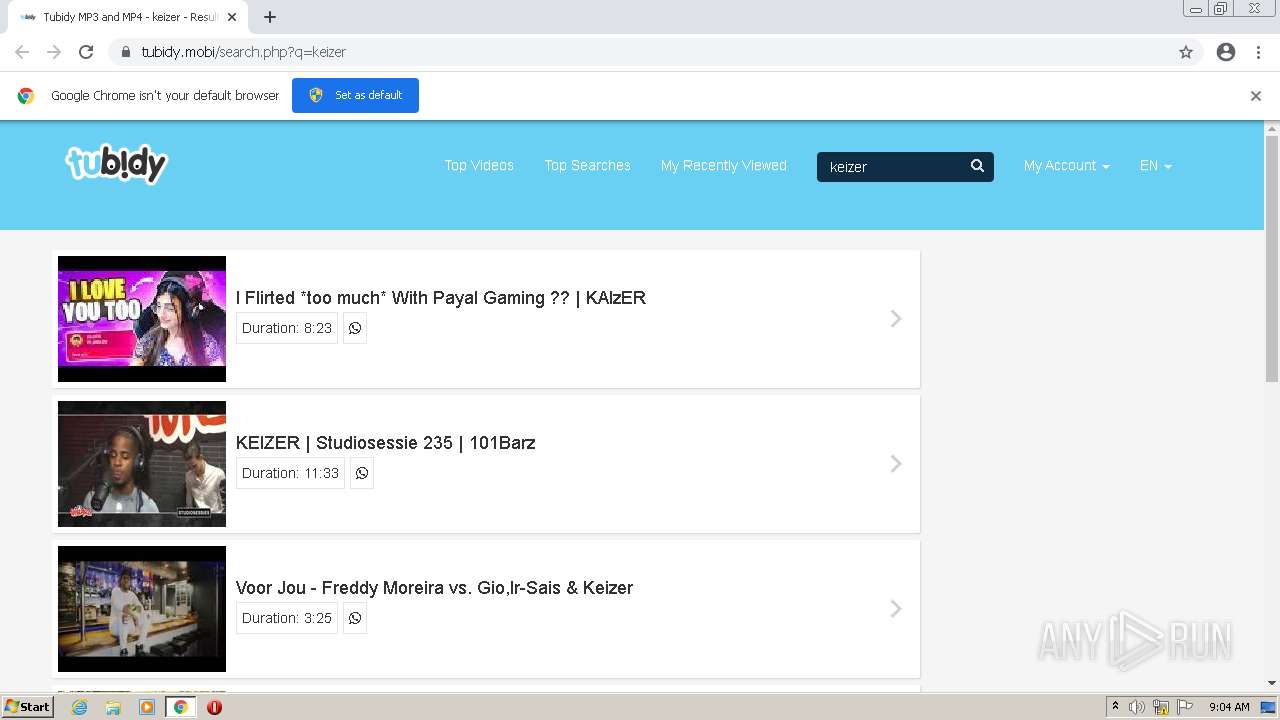This screenshot has height=720, width=1280.
Task: Click the address bar URL
Action: pyautogui.click(x=244, y=52)
